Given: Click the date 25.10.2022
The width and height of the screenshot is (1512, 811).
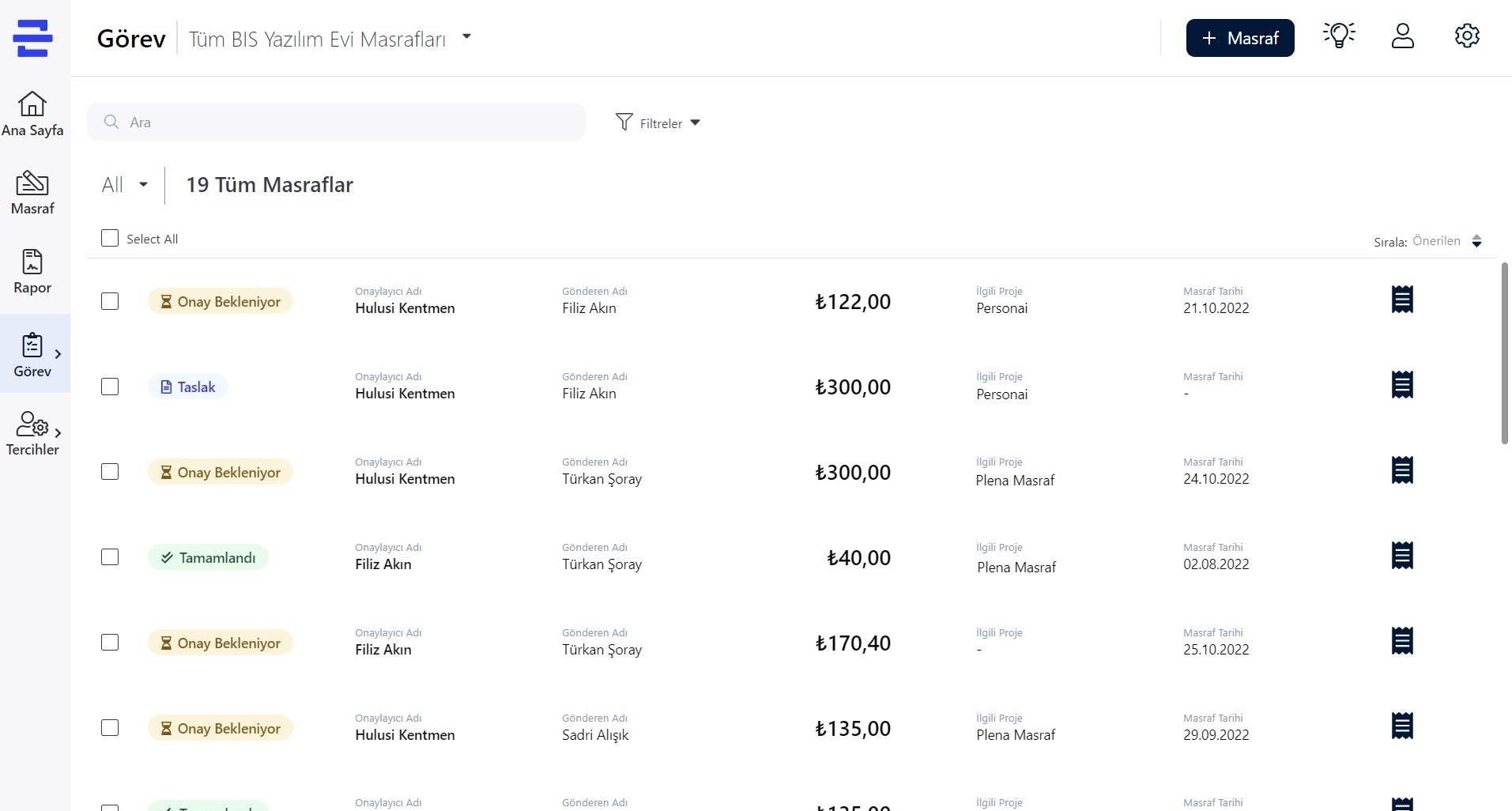Looking at the screenshot, I should coord(1216,650).
